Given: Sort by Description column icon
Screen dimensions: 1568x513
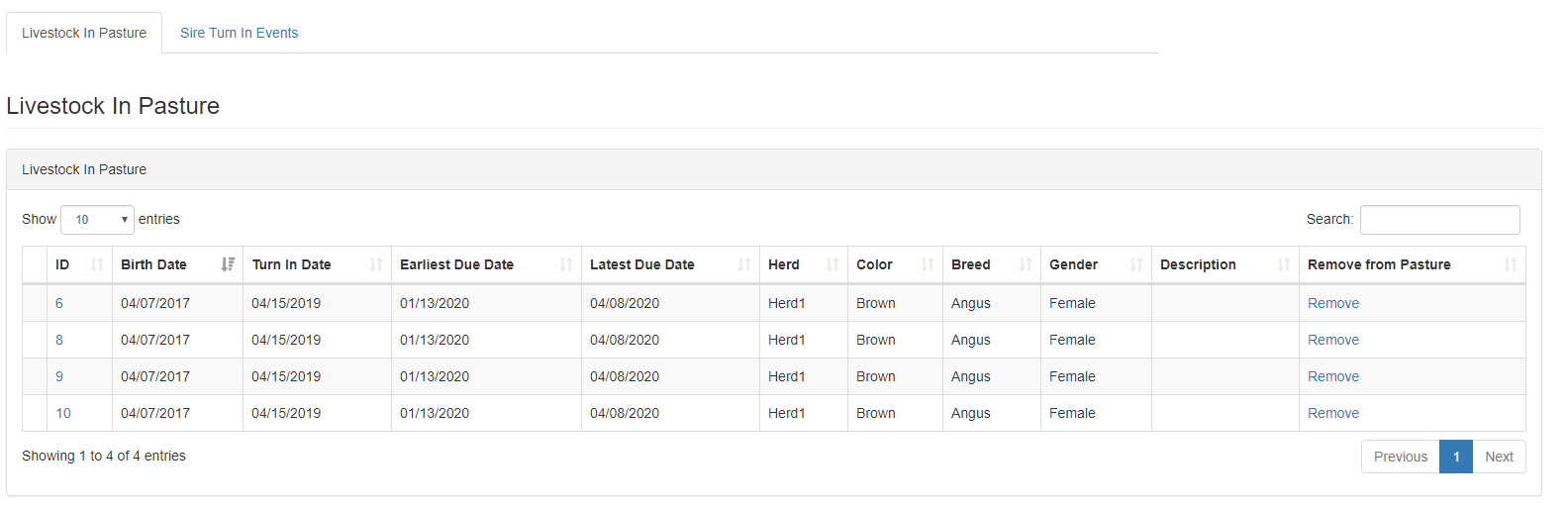Looking at the screenshot, I should click(1284, 264).
